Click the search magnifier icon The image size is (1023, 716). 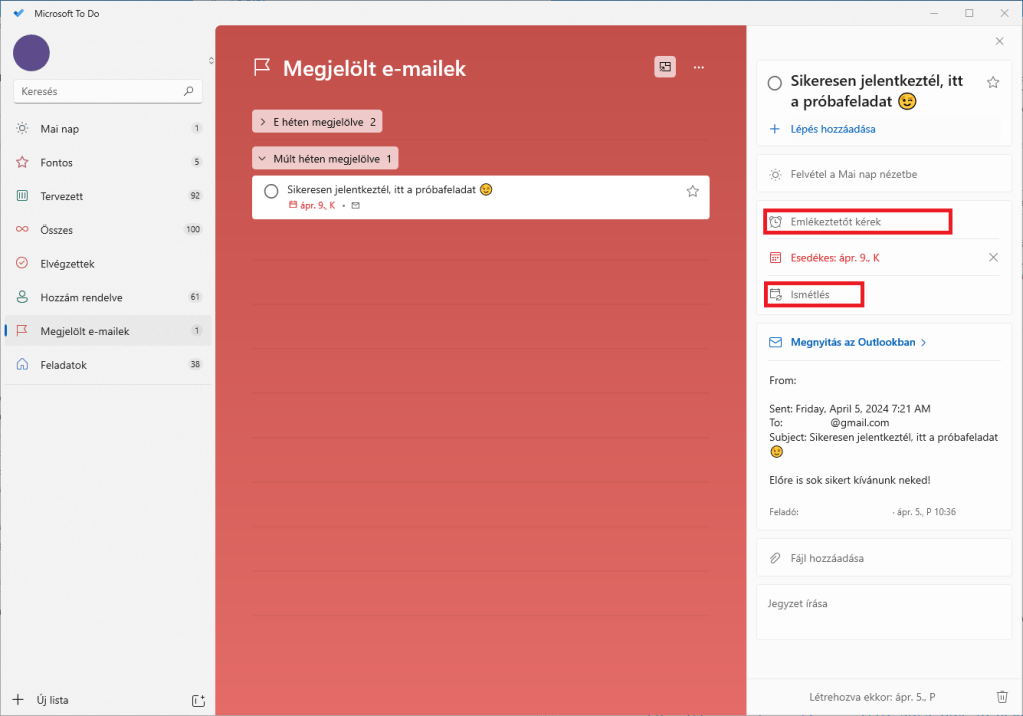[188, 91]
